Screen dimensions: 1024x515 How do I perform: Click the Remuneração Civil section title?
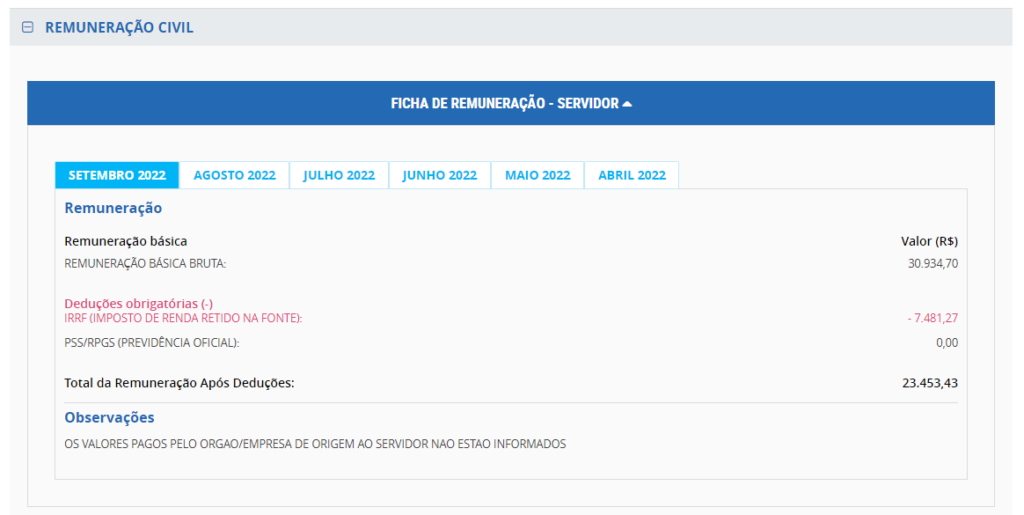coord(119,28)
